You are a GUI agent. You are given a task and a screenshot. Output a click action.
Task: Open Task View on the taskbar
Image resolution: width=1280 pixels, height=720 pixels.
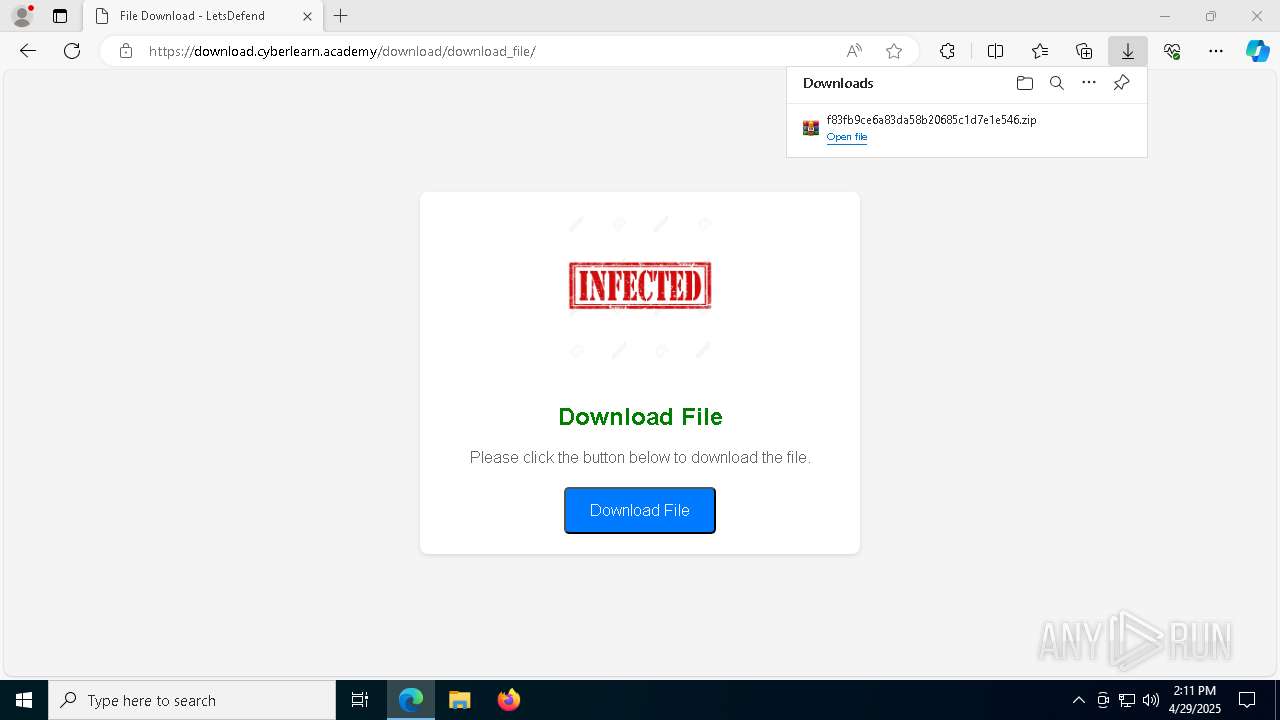[360, 700]
